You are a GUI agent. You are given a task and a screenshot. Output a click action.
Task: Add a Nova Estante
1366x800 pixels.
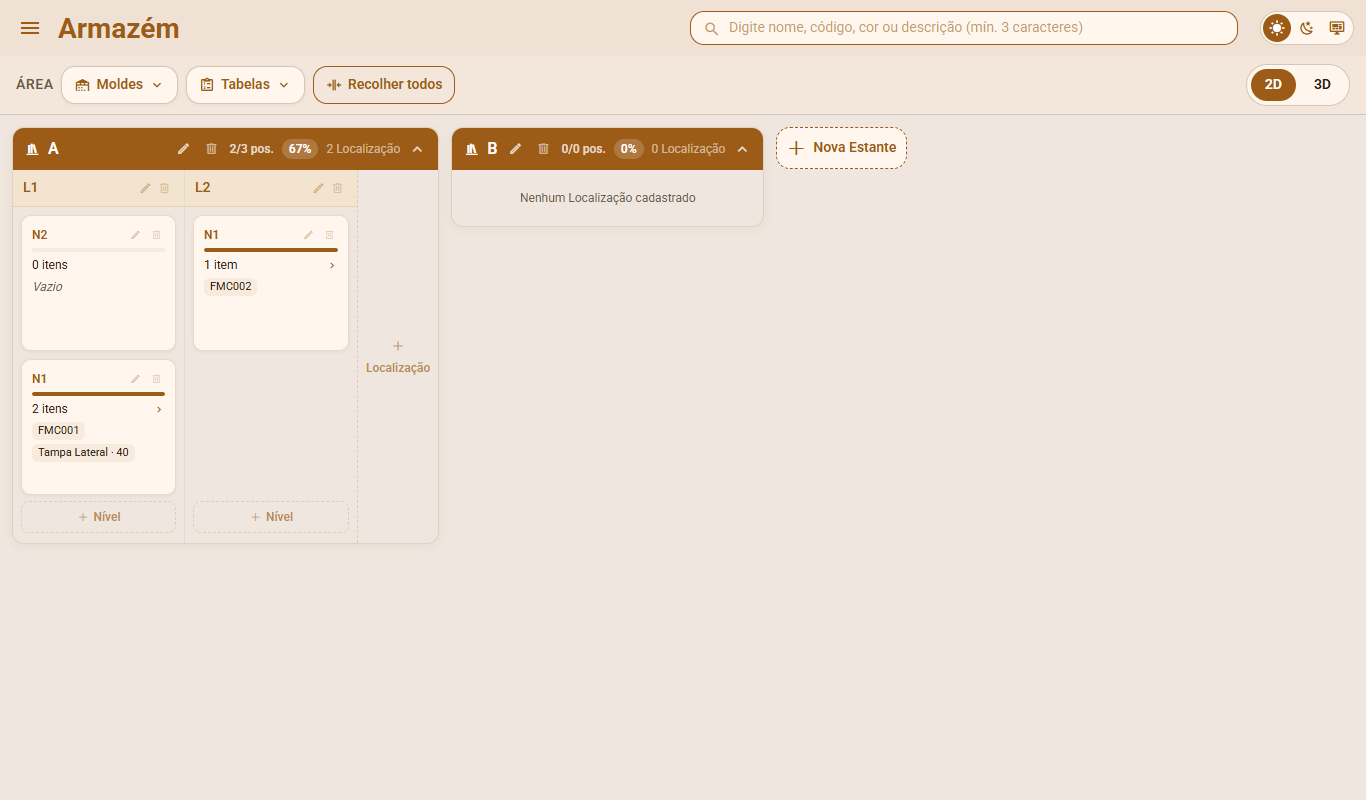(x=841, y=148)
